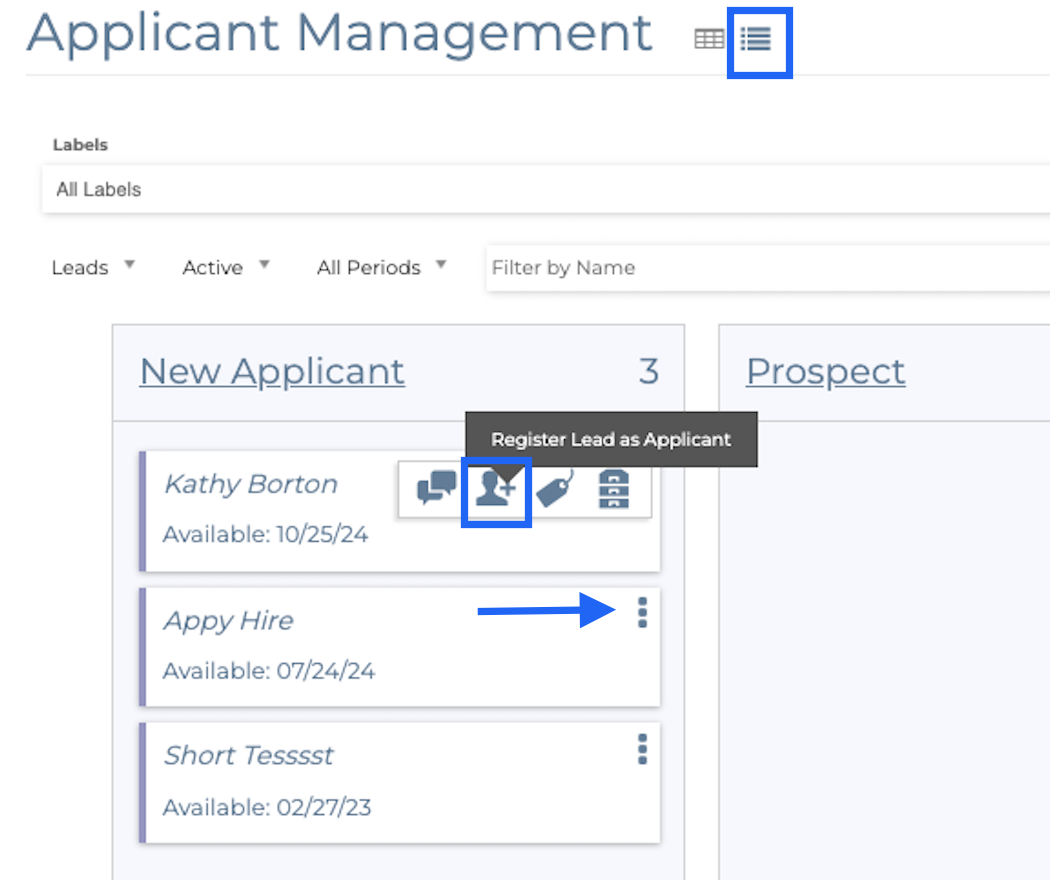Click the Prospect column heading link
Viewport: 1050px width, 880px height.
(825, 371)
